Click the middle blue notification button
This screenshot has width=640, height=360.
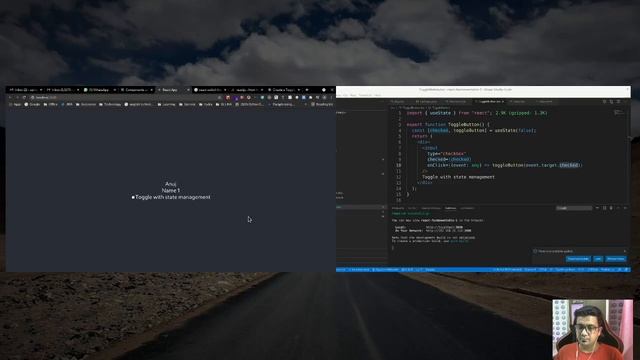pyautogui.click(x=598, y=259)
